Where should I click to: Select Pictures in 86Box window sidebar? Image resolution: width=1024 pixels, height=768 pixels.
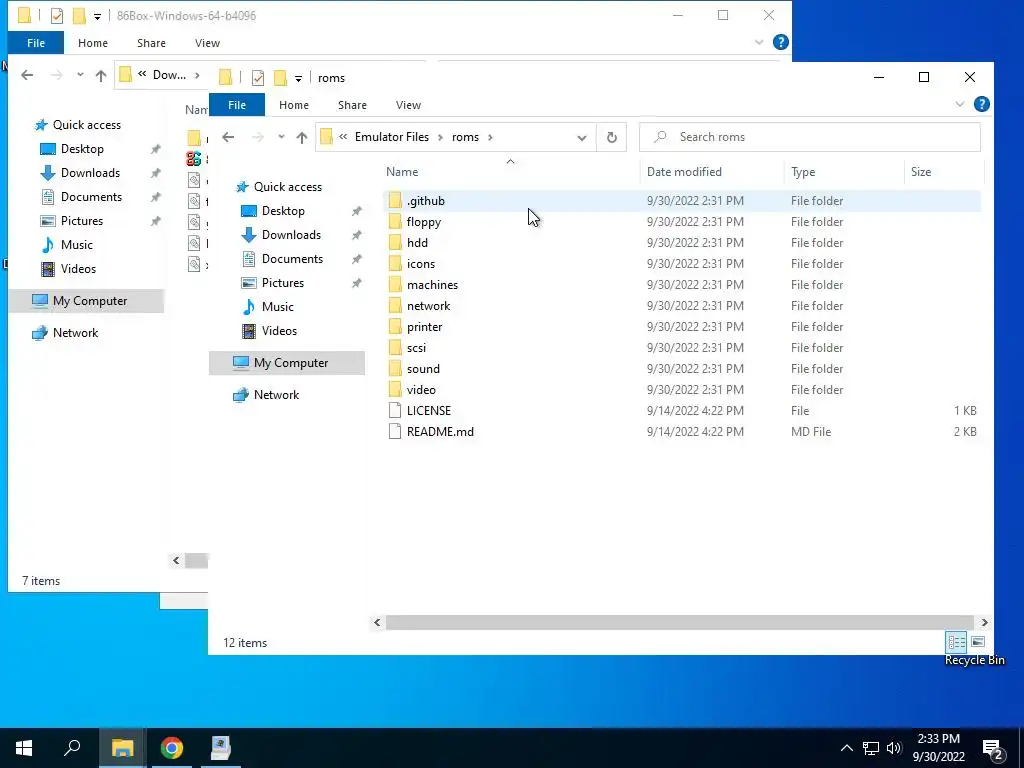point(82,221)
